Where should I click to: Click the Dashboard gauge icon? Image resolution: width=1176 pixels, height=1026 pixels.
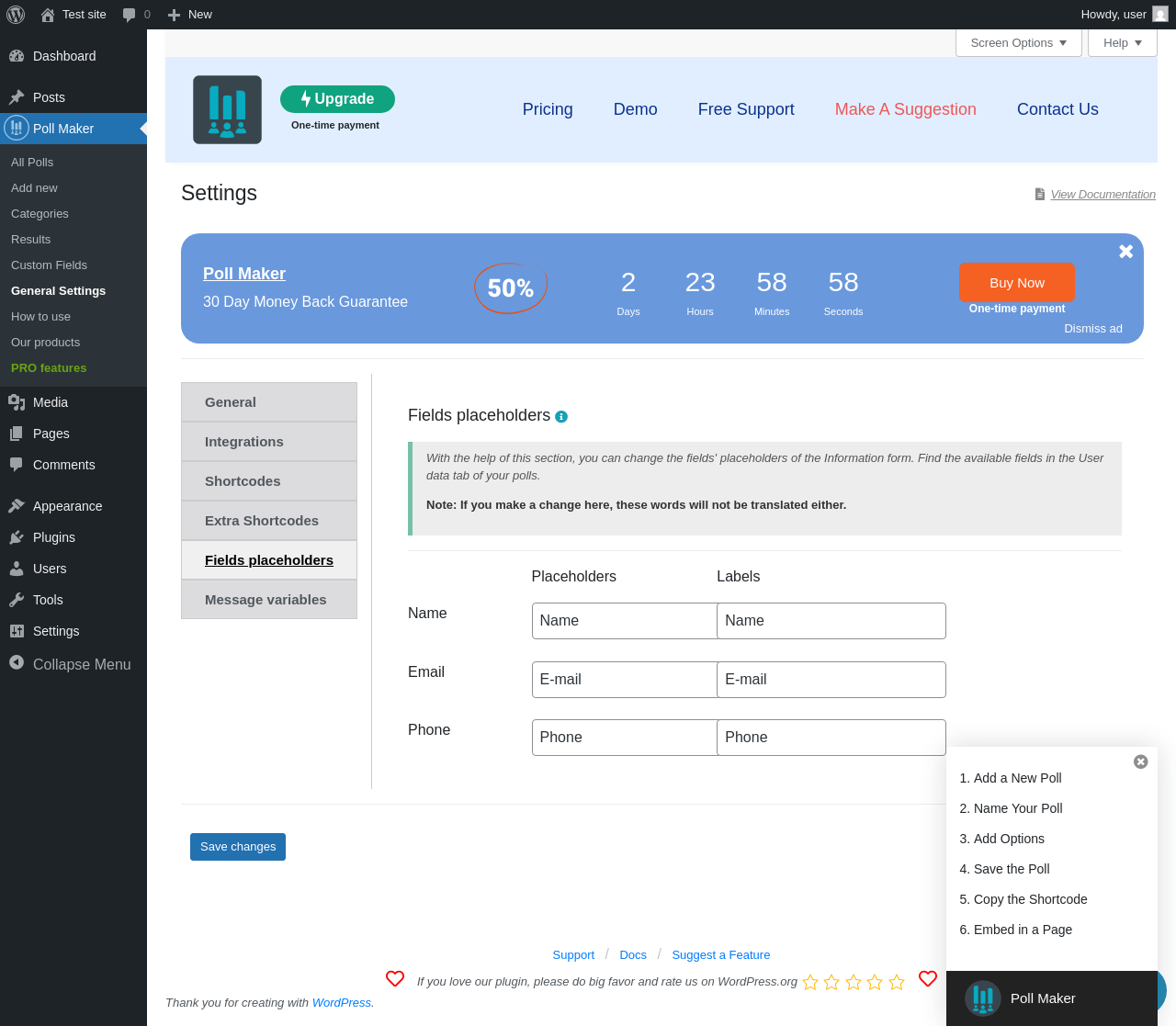tap(17, 56)
